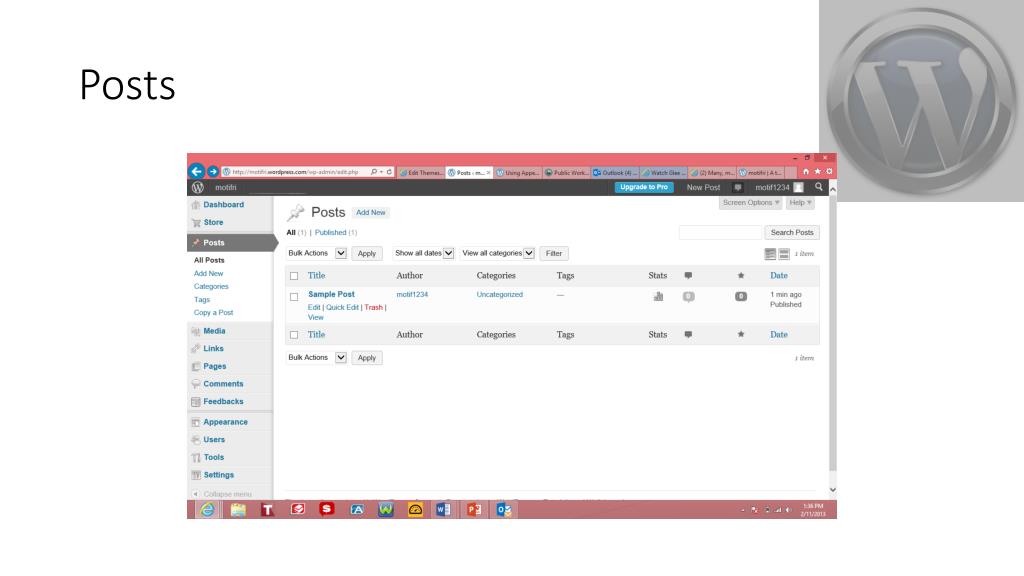Open browser favorites star icon
The height and width of the screenshot is (576, 1024).
[x=818, y=172]
